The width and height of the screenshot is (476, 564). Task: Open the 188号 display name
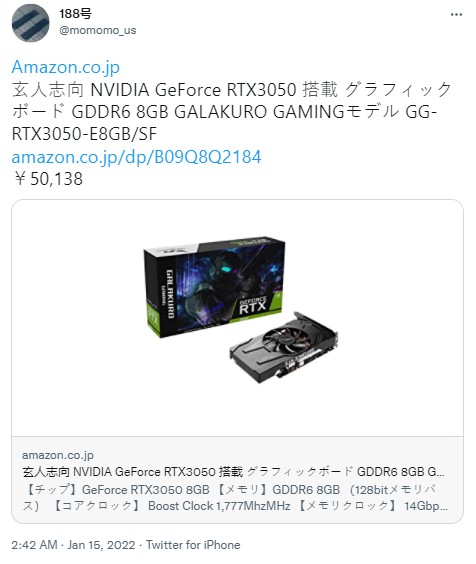pyautogui.click(x=75, y=14)
